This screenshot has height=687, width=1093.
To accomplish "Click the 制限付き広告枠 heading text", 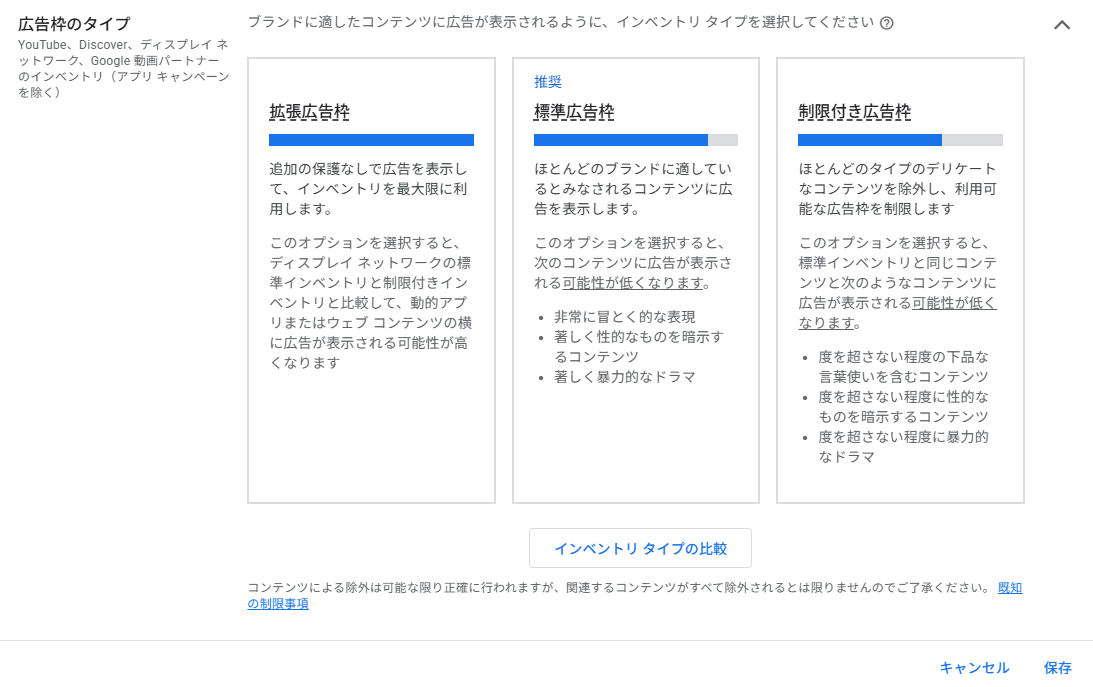I will click(x=854, y=112).
